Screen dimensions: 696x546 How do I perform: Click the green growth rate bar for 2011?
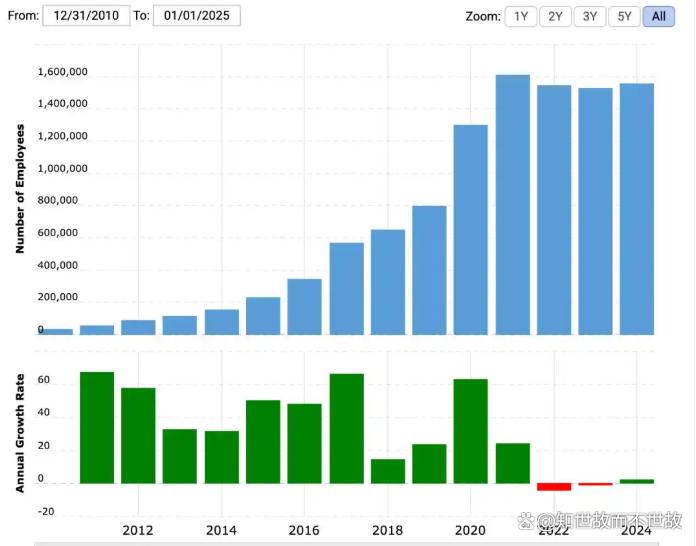[x=97, y=428]
